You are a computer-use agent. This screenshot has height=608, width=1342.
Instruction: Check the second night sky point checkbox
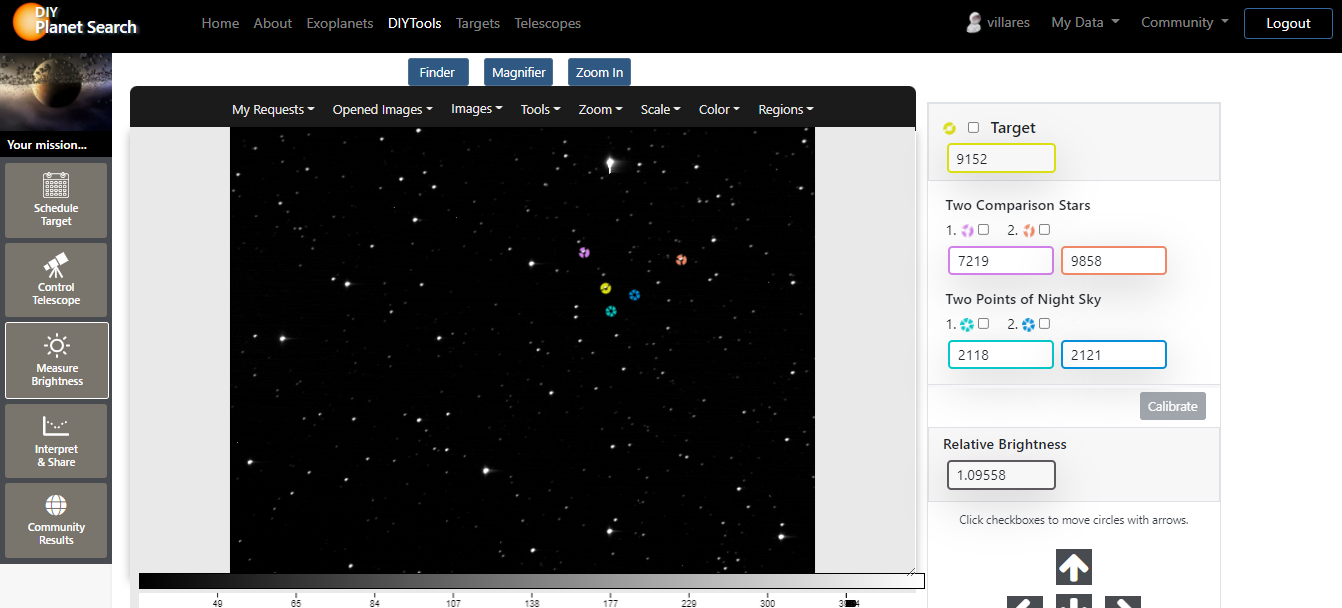tap(1044, 324)
